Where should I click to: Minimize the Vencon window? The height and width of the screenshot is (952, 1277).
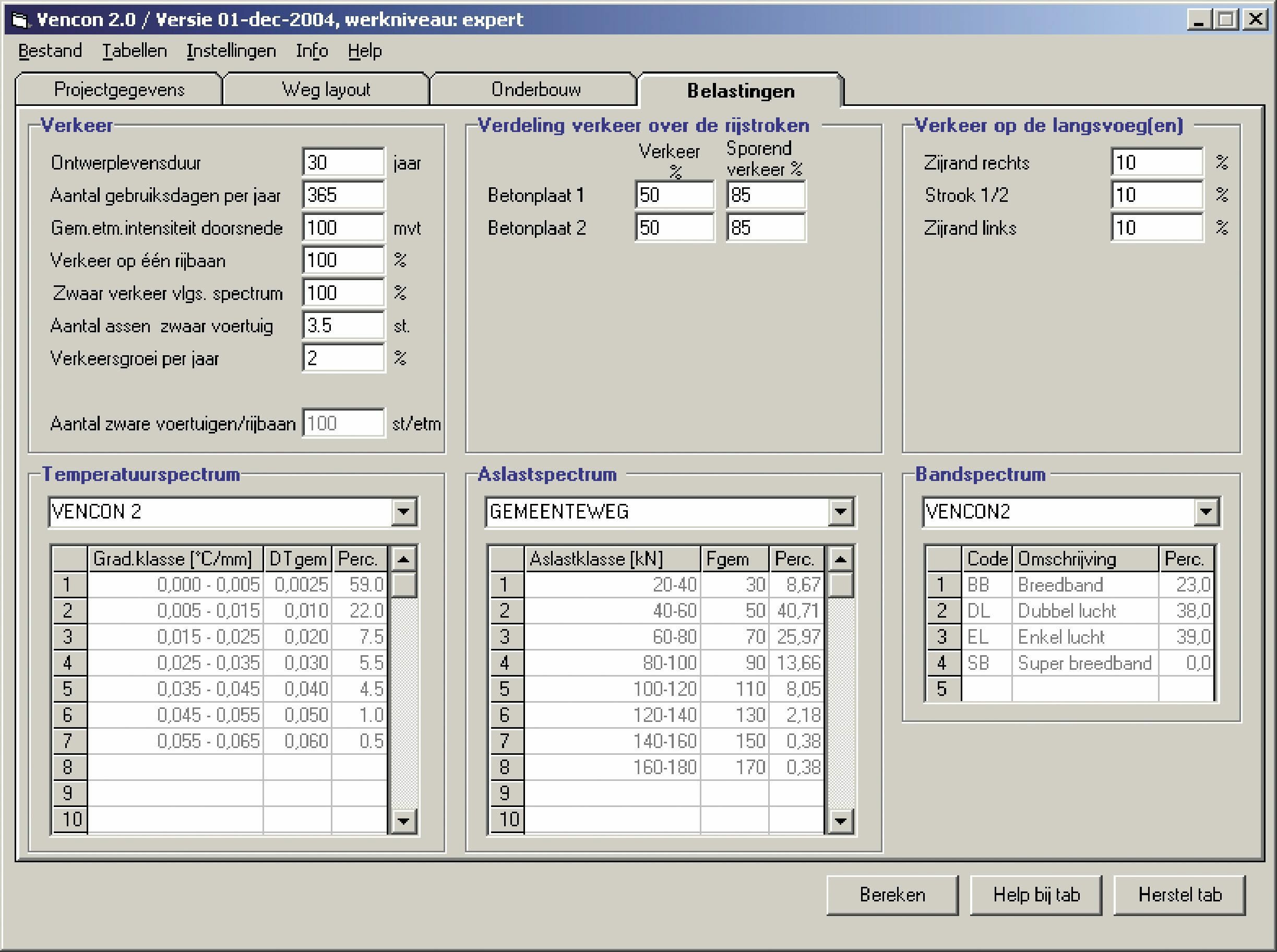tap(1200, 20)
